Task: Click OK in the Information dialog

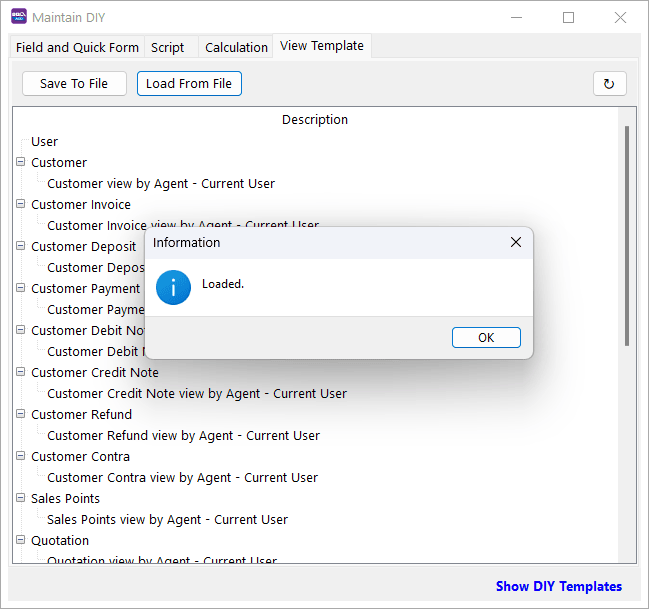Action: 486,337
